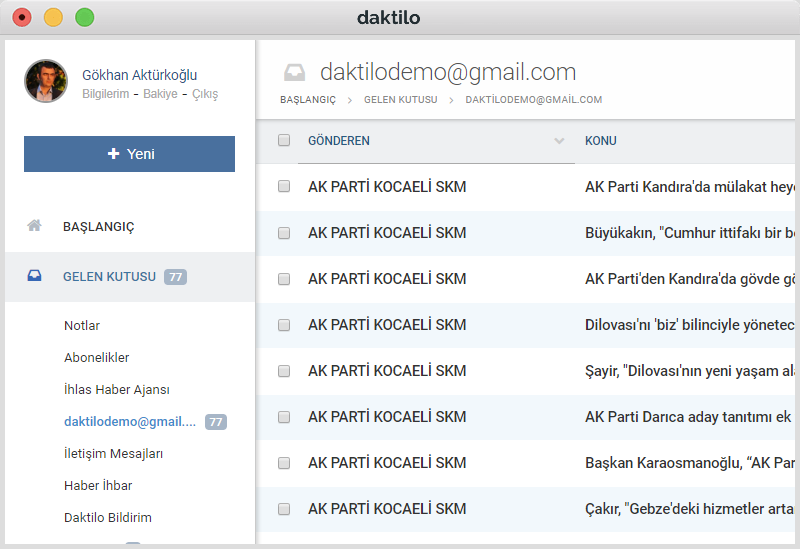Screen dimensions: 800x549
Task: Open the Abonelikler folder
Action: (96, 358)
